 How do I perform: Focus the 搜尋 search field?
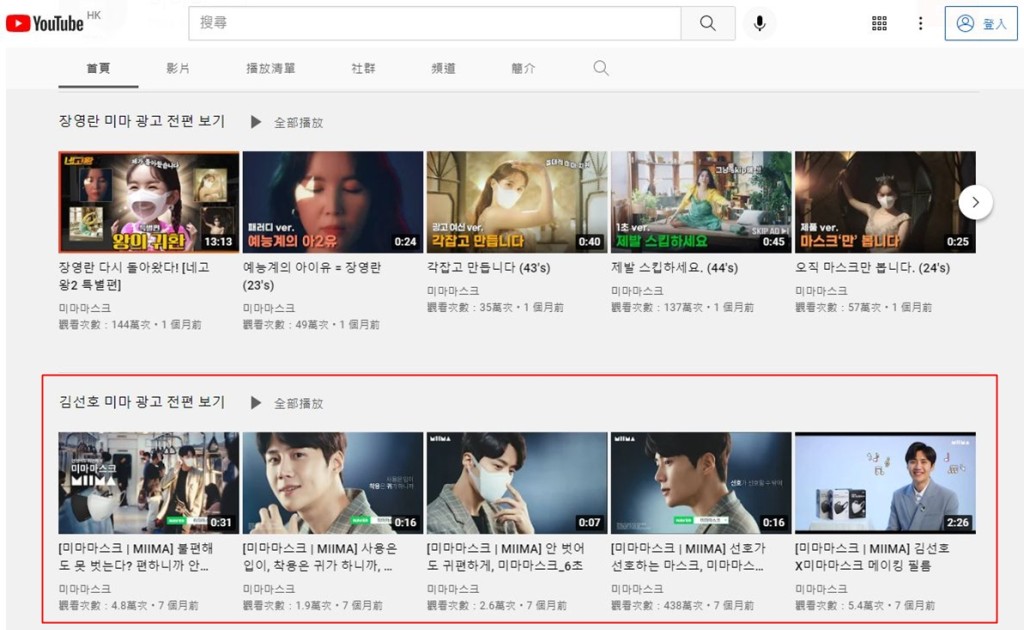pyautogui.click(x=435, y=23)
